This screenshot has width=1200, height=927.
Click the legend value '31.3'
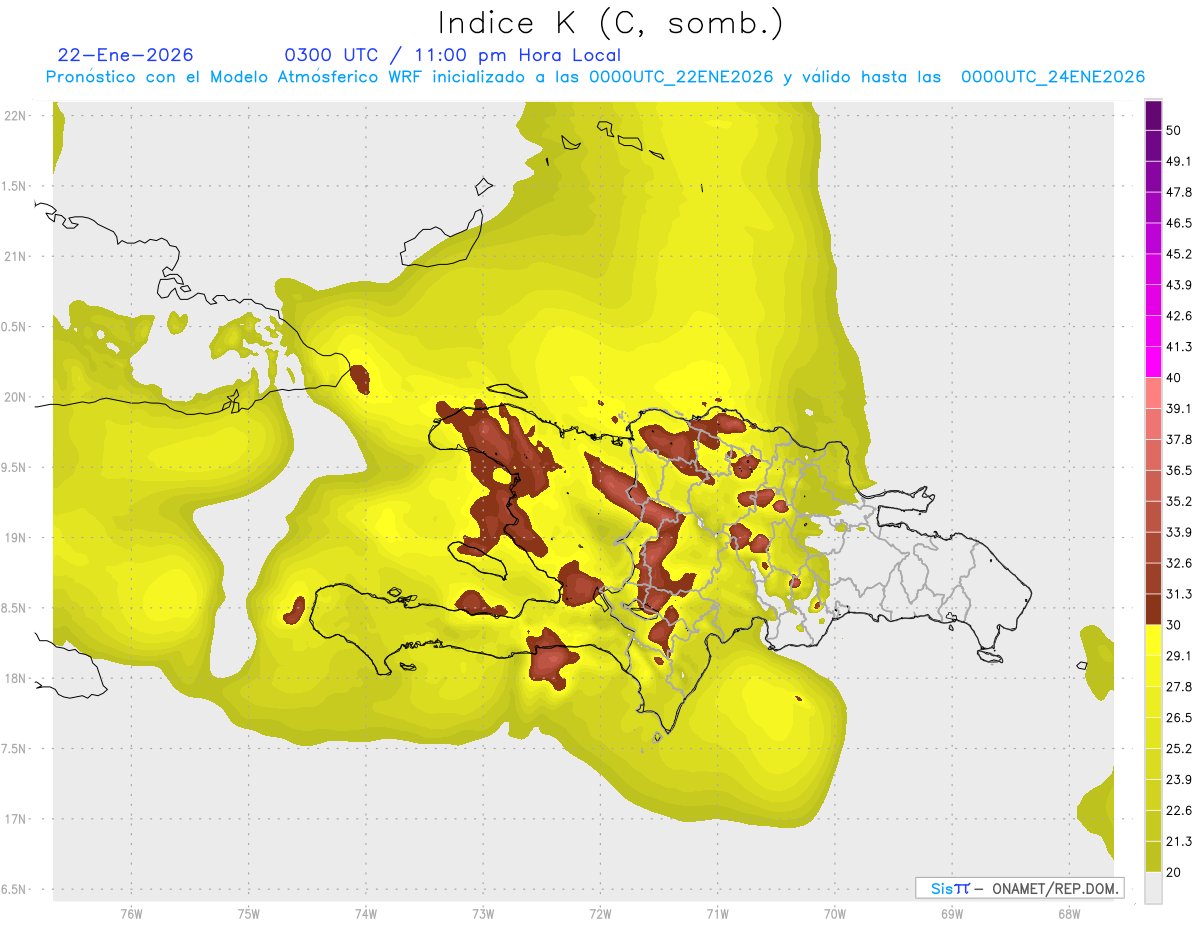(1178, 594)
